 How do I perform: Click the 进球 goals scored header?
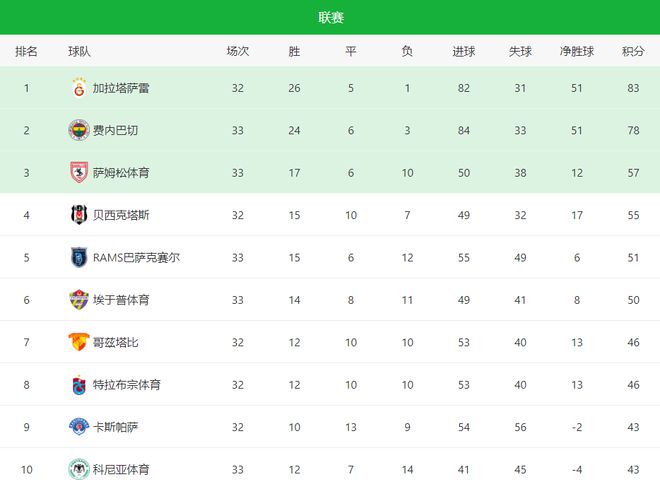pyautogui.click(x=463, y=52)
